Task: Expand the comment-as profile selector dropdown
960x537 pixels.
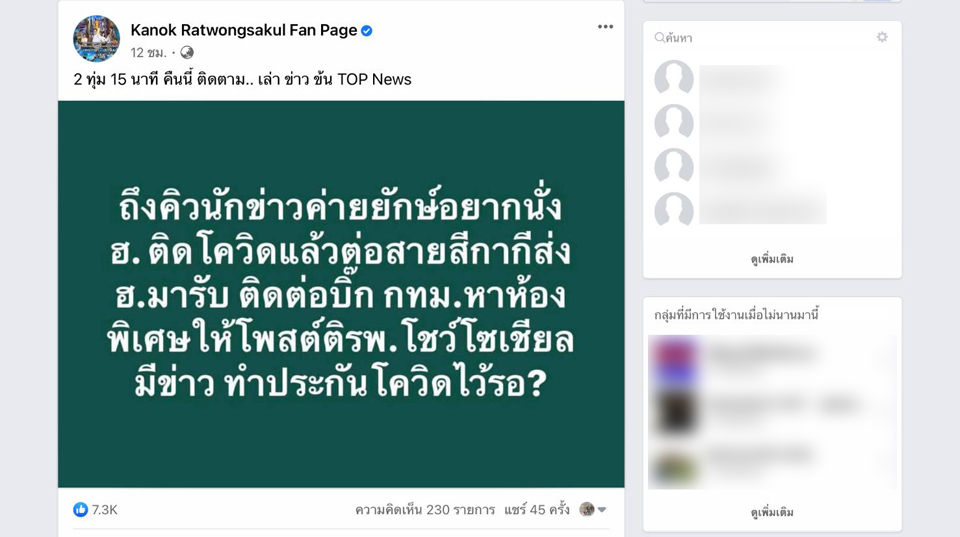Action: point(593,509)
